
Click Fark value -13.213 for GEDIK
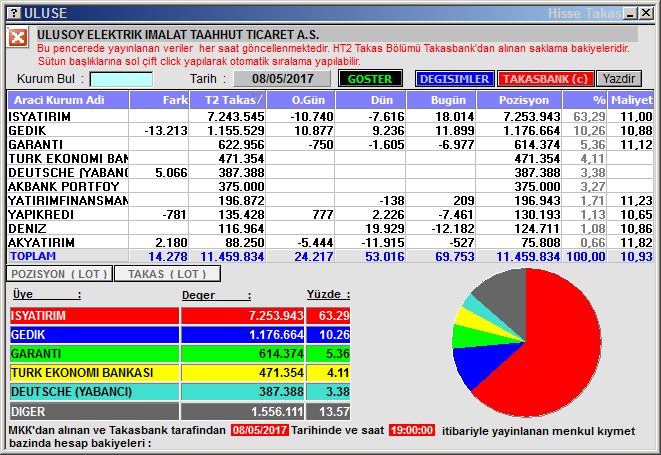point(166,131)
